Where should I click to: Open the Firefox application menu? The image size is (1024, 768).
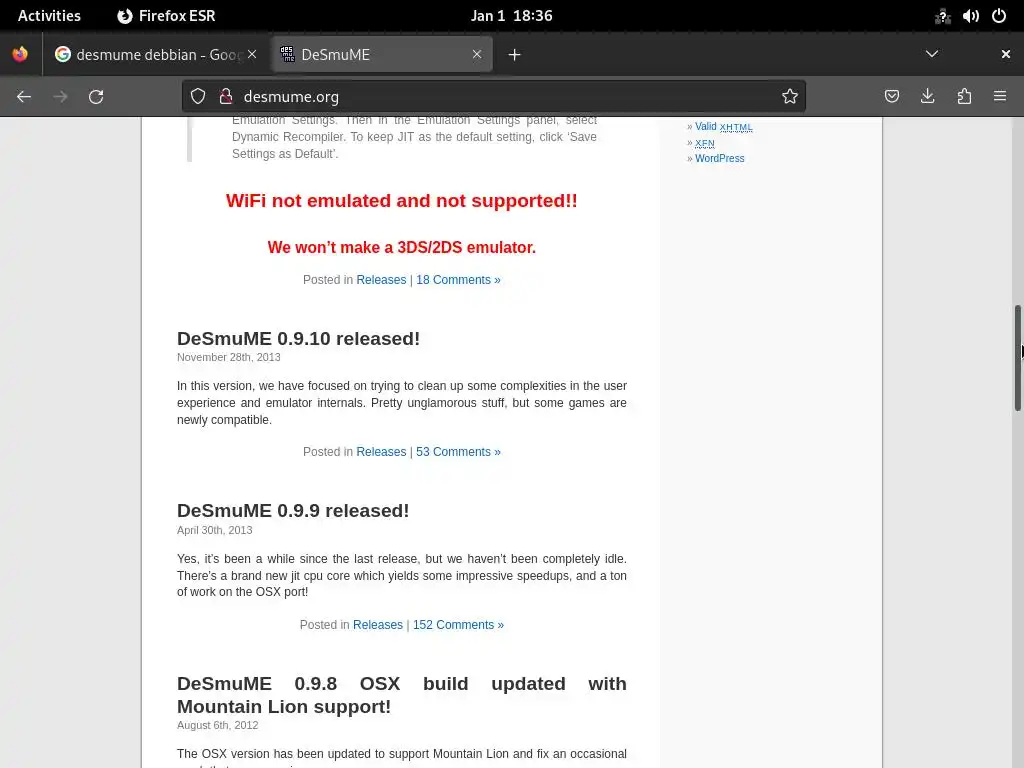coord(1000,97)
